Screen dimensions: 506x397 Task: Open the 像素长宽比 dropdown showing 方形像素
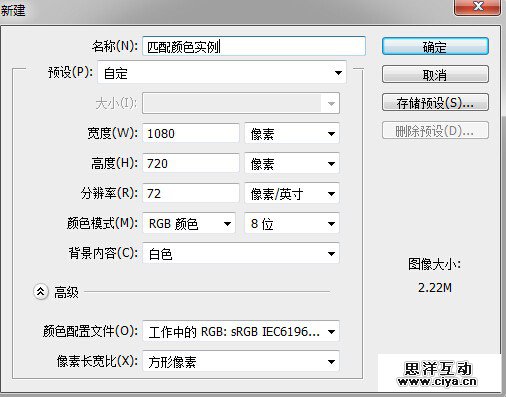(x=241, y=361)
